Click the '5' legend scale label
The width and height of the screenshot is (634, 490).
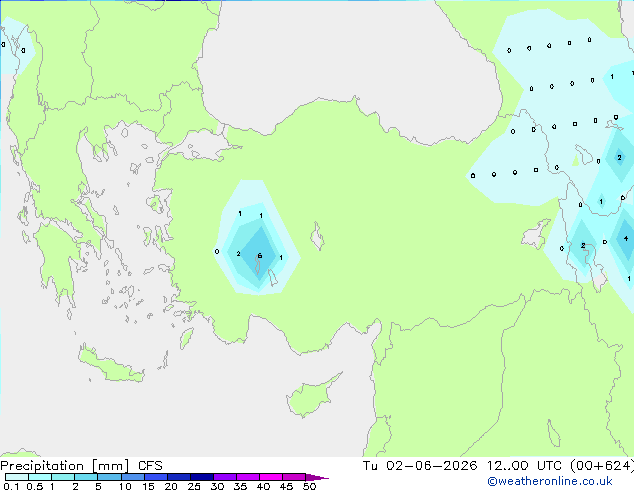98,486
